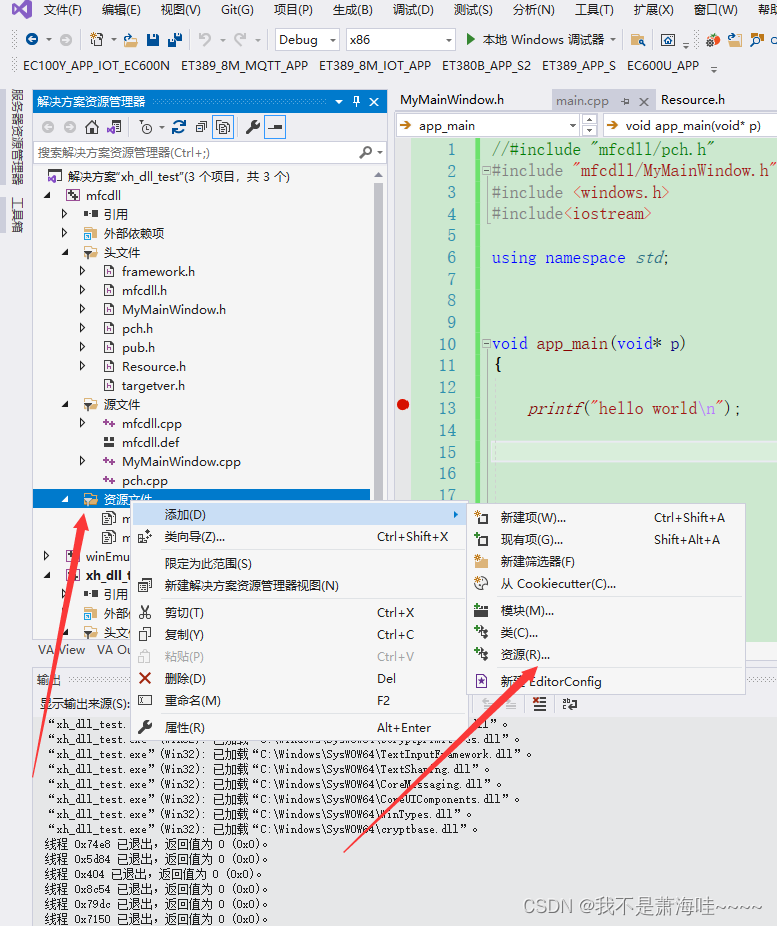777x926 pixels.
Task: Click the Sync with Active Document icon
Action: [x=179, y=127]
